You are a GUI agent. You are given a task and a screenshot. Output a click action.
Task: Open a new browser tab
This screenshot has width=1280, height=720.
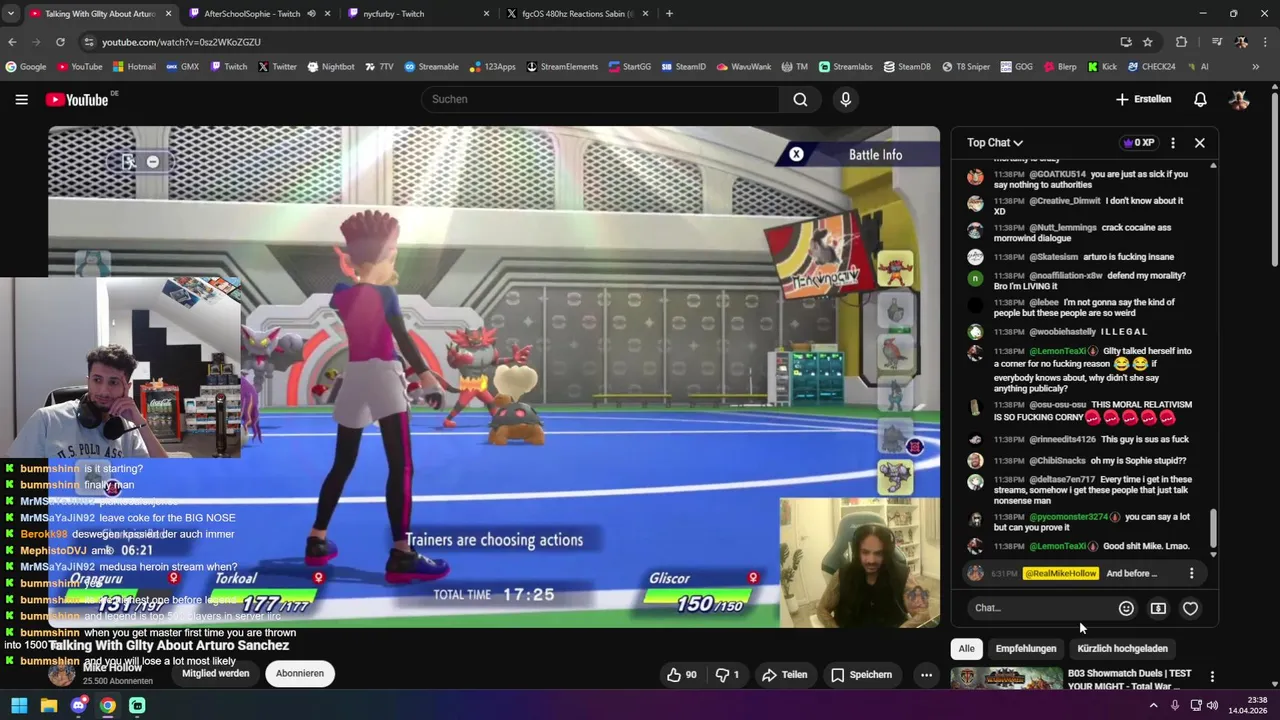669,14
